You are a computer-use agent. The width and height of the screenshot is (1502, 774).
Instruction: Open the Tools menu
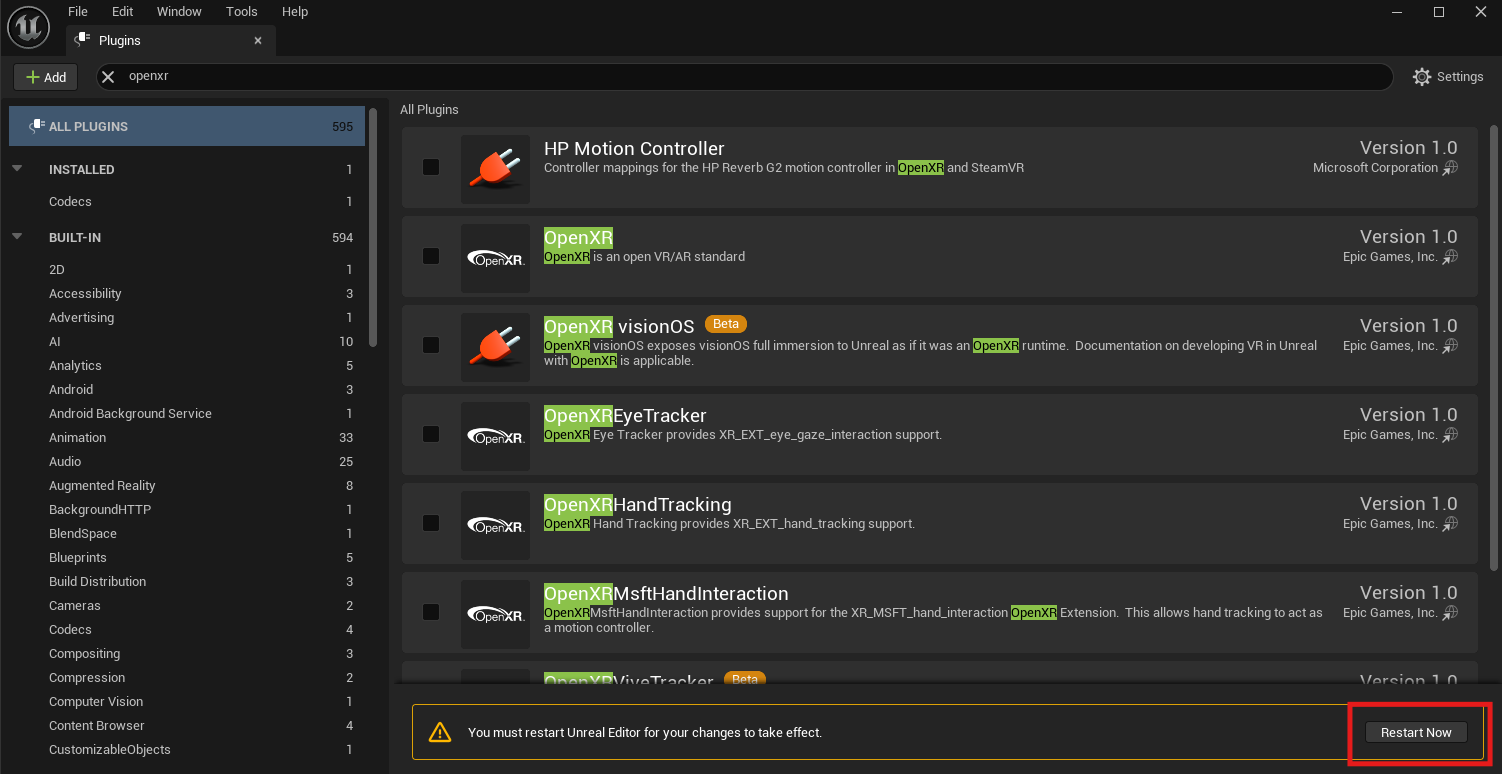coord(241,12)
